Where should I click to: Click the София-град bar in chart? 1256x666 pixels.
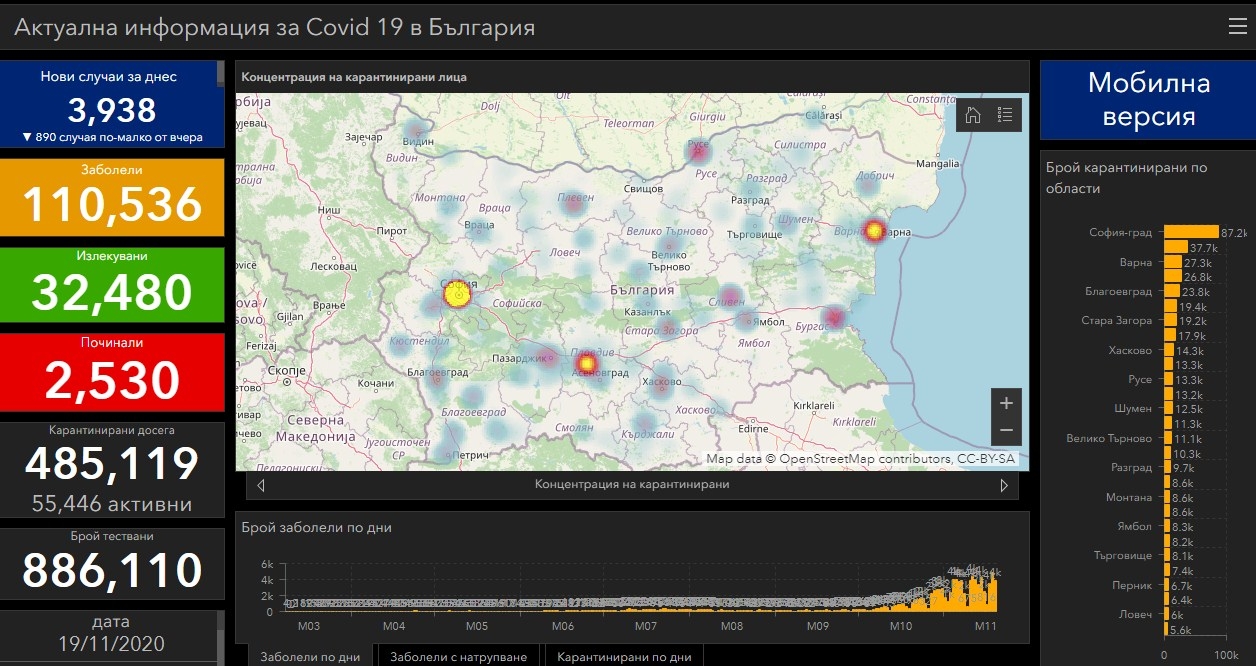click(1191, 232)
